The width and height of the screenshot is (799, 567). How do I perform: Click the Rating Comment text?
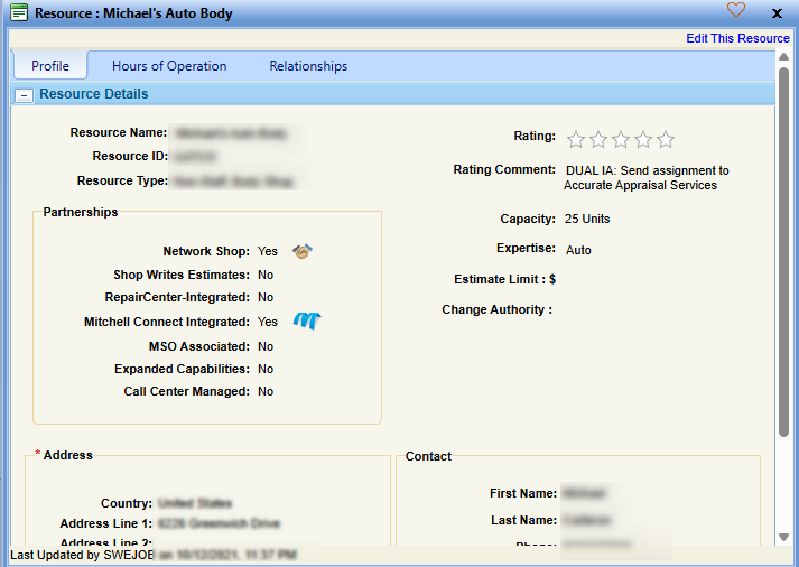[x=646, y=178]
